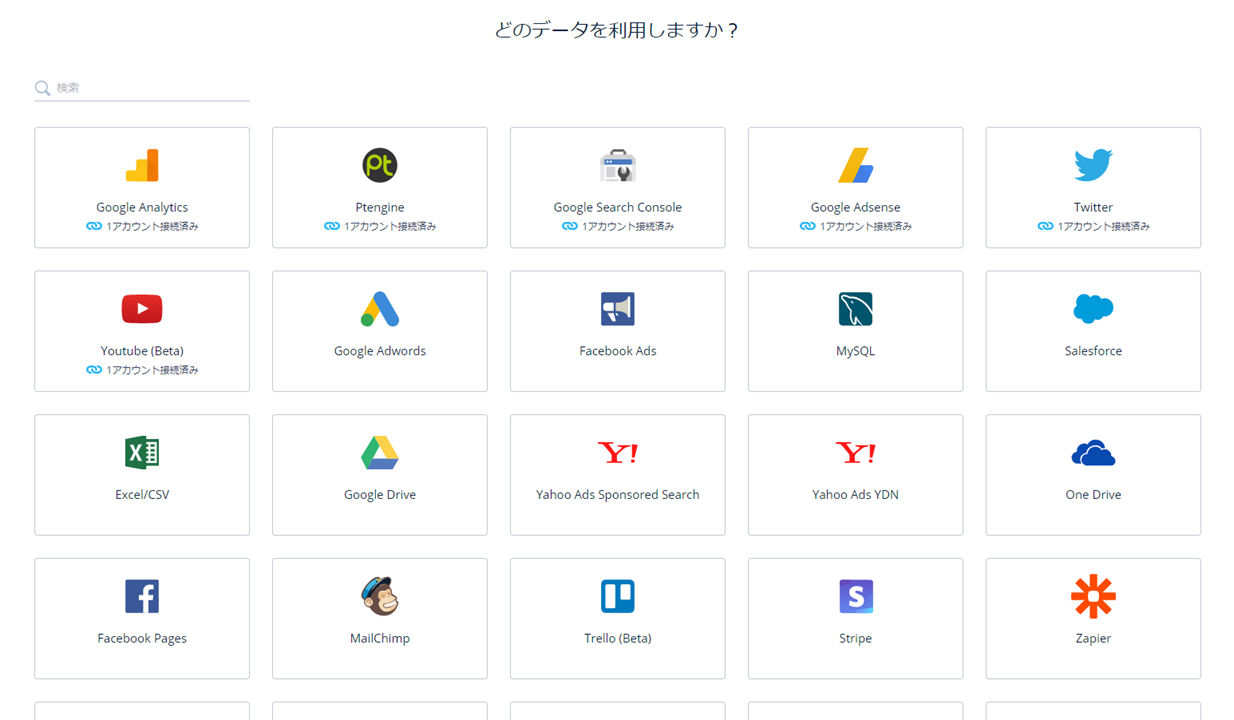
Task: Click the Google Drive triangle icon
Action: coord(380,453)
